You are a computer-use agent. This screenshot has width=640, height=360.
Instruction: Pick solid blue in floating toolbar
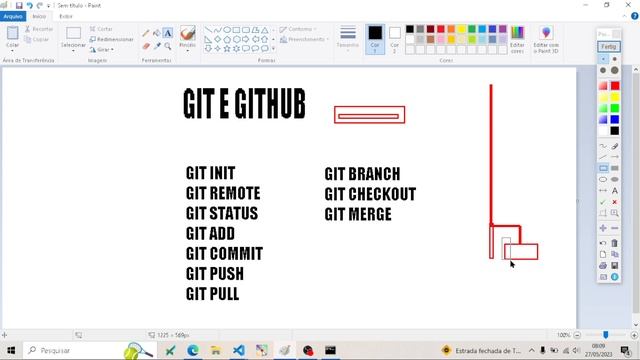615,120
